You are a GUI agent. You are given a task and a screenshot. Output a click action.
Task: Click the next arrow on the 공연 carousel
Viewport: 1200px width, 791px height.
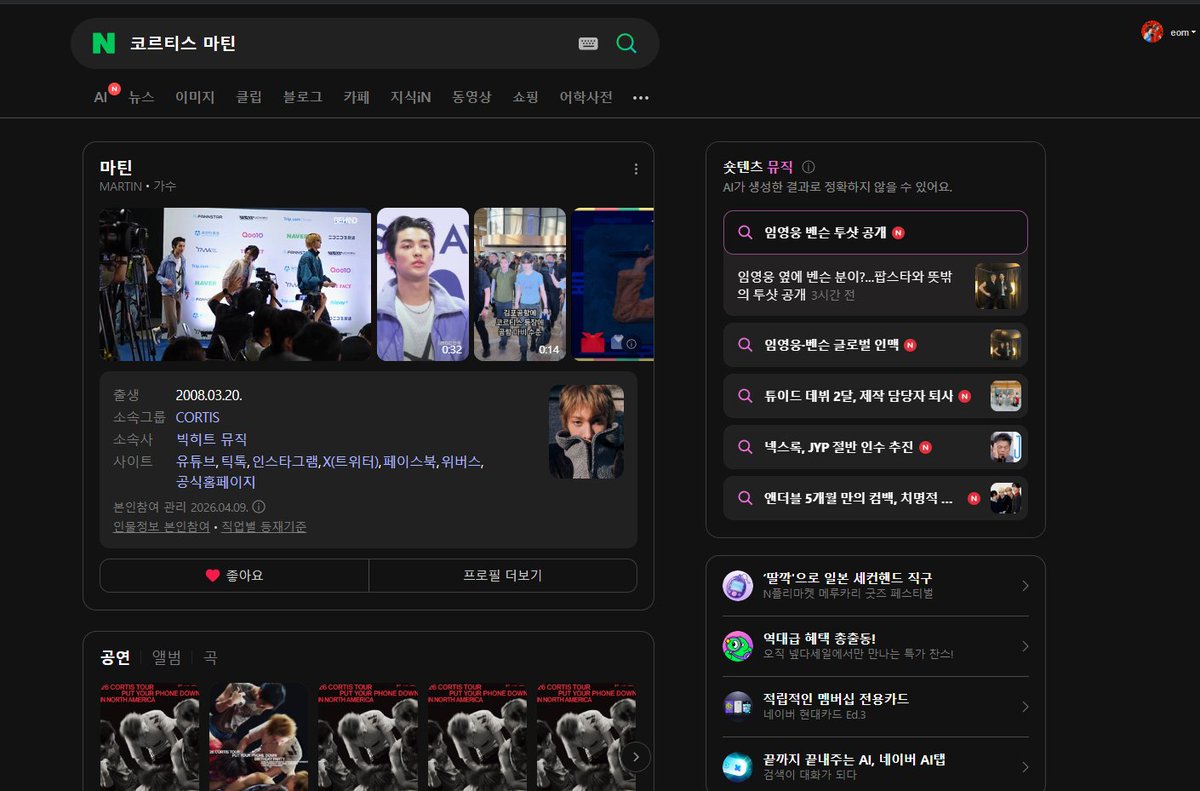[x=635, y=756]
